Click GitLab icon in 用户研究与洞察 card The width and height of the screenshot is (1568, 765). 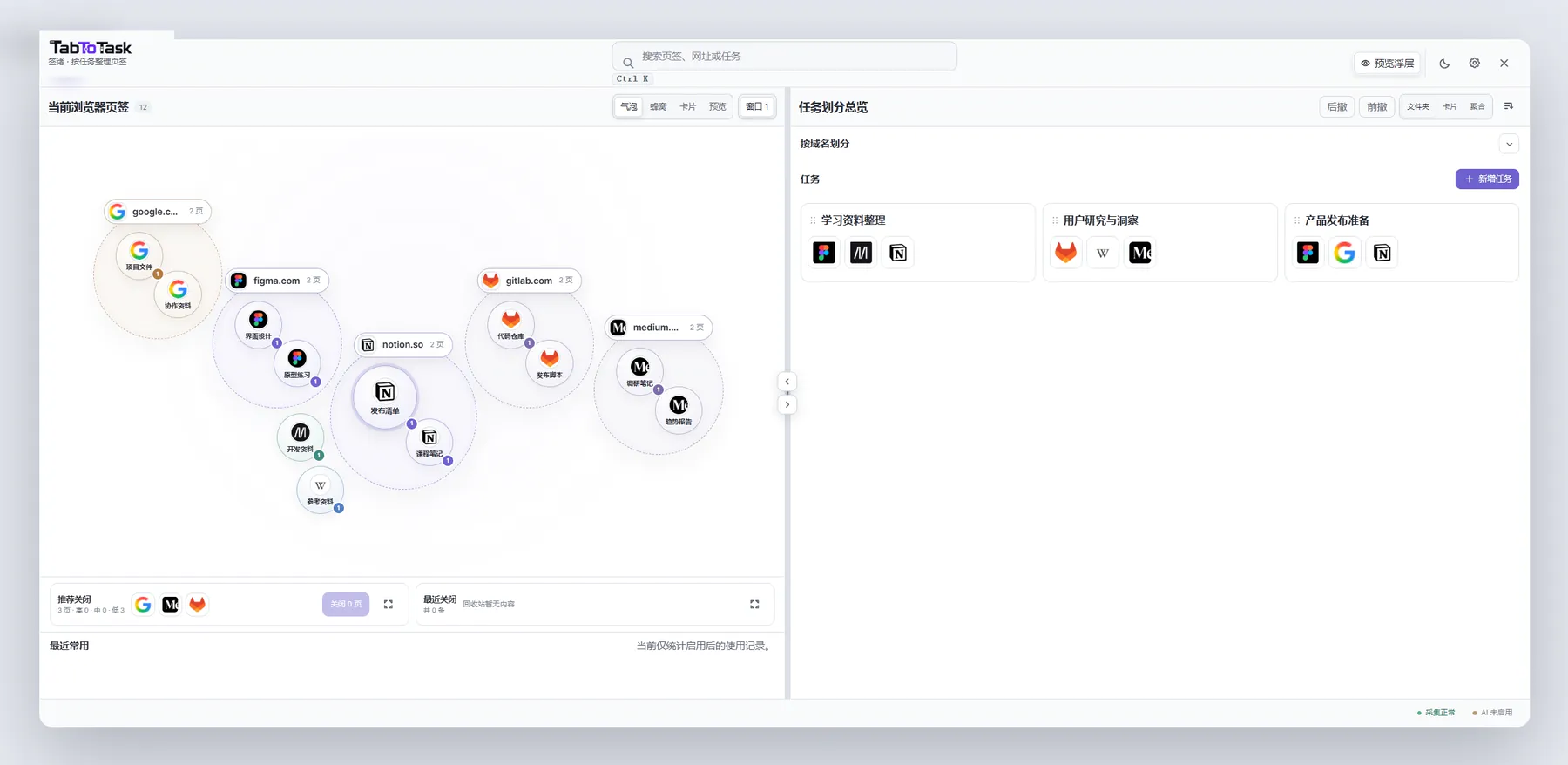coord(1066,253)
